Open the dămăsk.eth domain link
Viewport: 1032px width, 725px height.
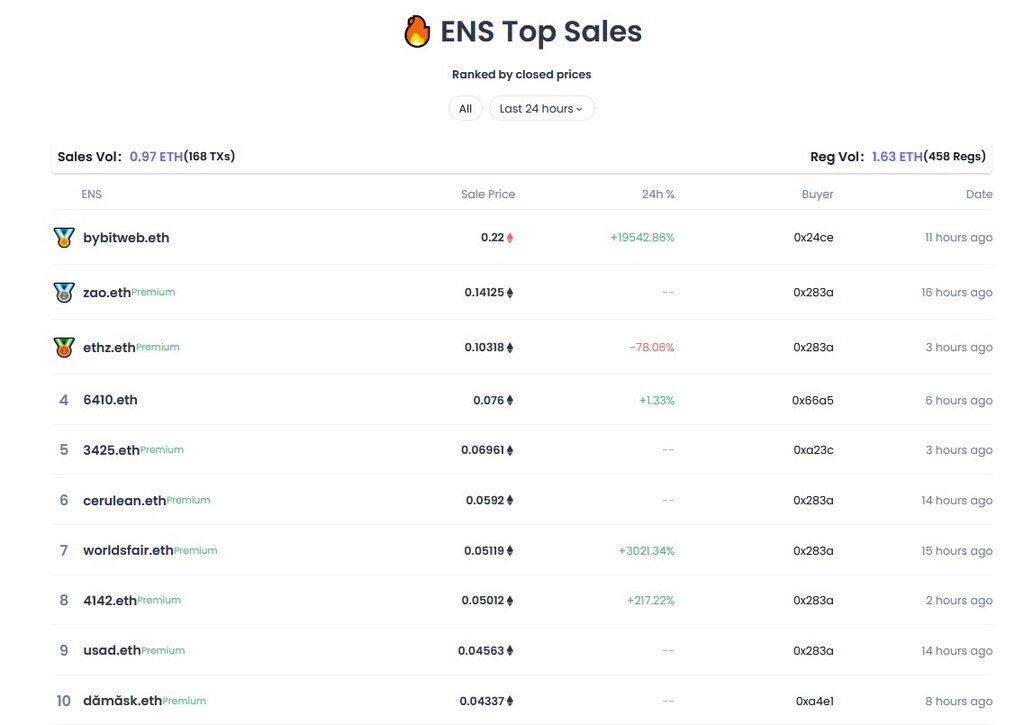tap(122, 700)
